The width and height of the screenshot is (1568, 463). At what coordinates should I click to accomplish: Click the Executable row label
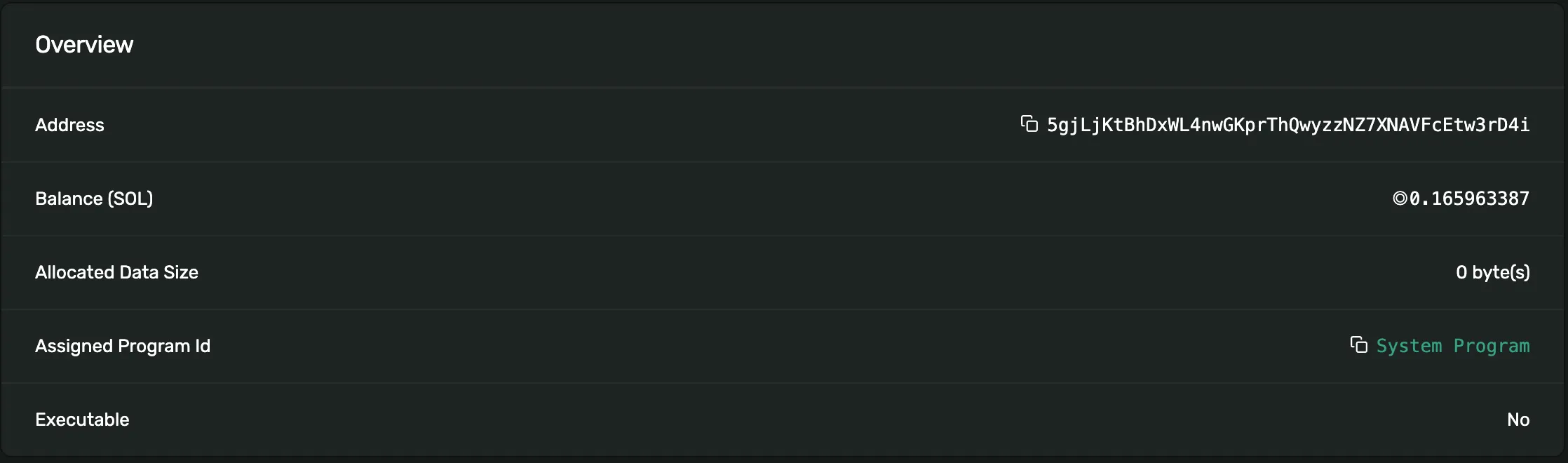(82, 419)
